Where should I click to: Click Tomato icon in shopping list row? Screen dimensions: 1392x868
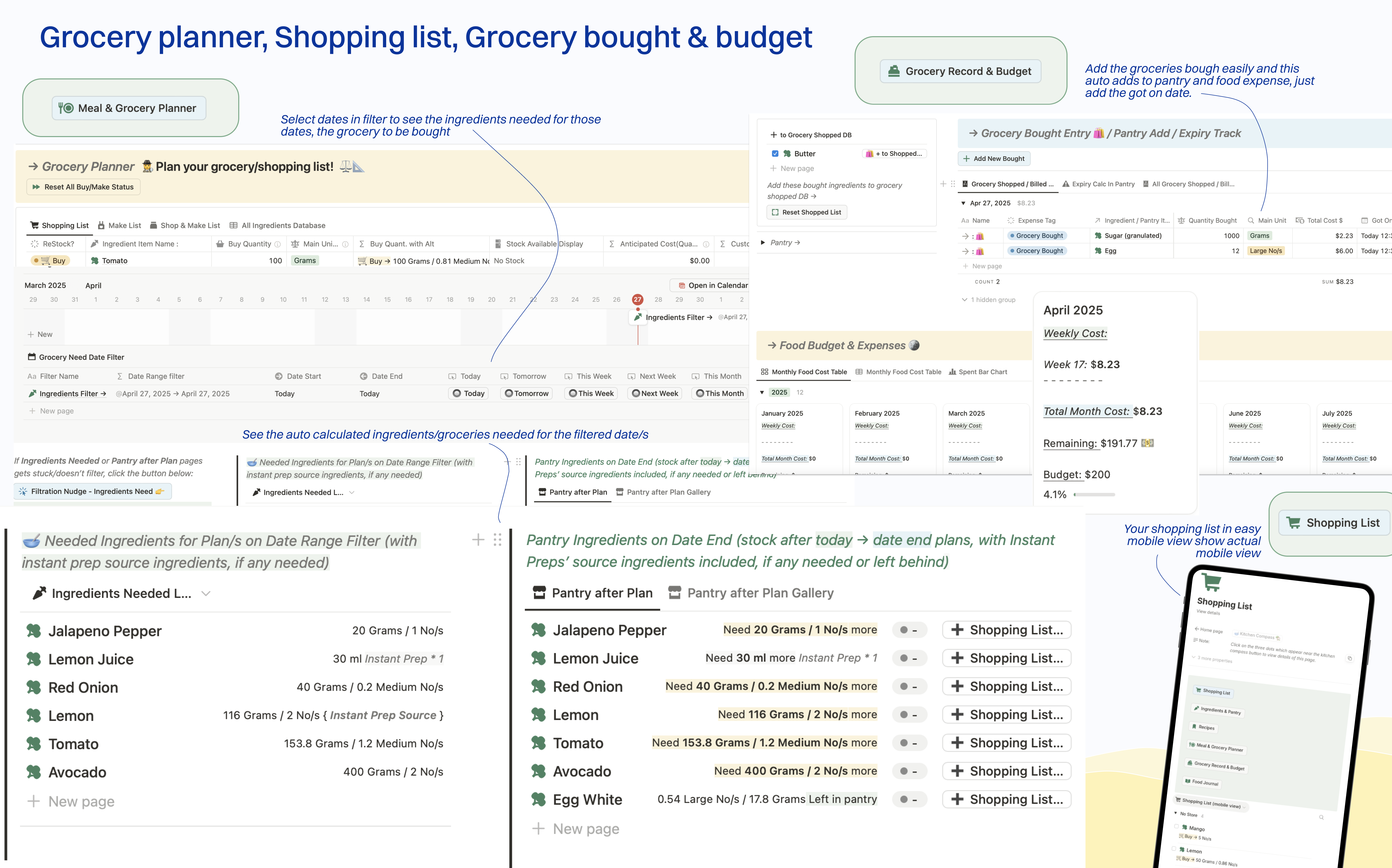pos(95,261)
